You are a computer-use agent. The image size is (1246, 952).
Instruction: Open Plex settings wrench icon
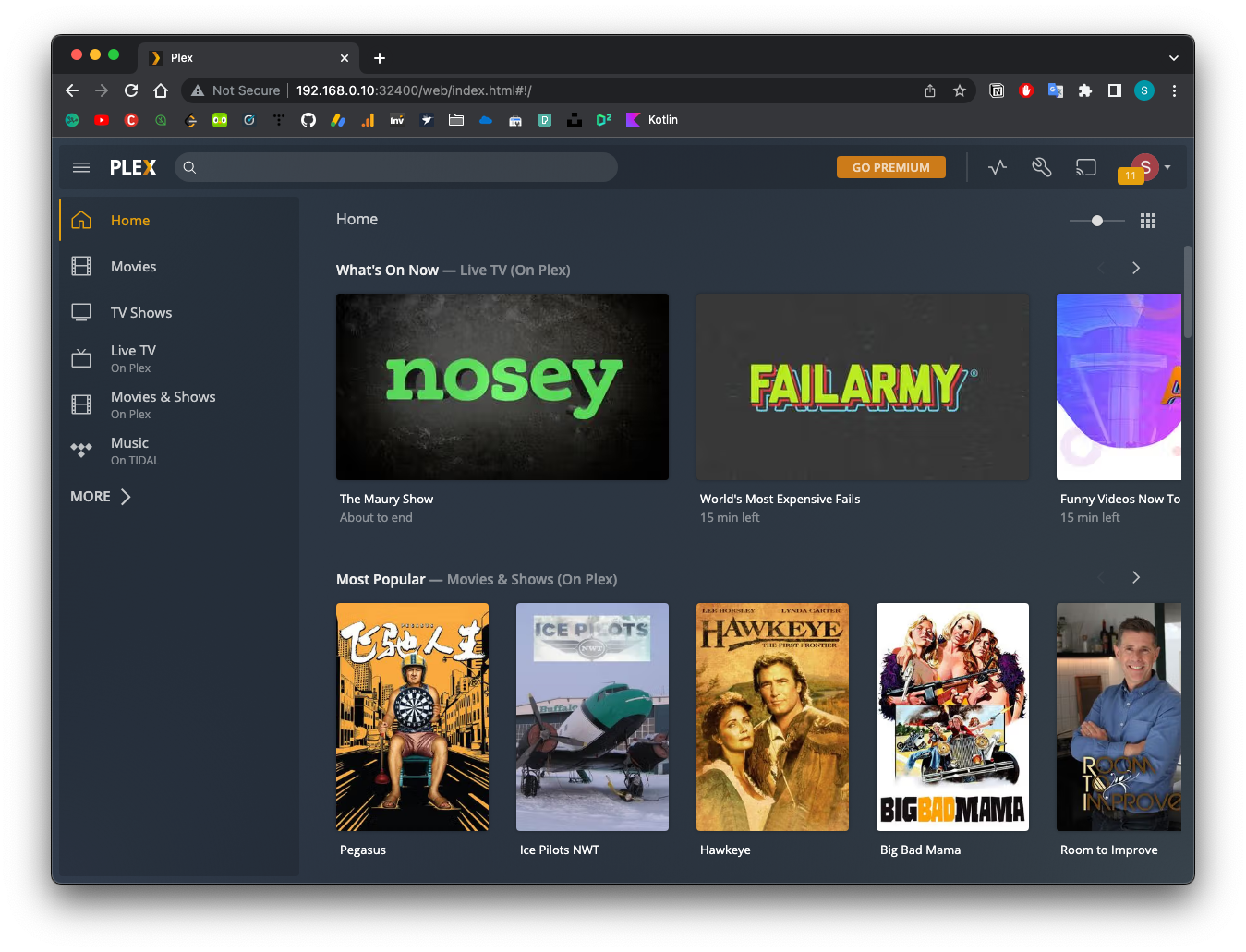click(1042, 167)
